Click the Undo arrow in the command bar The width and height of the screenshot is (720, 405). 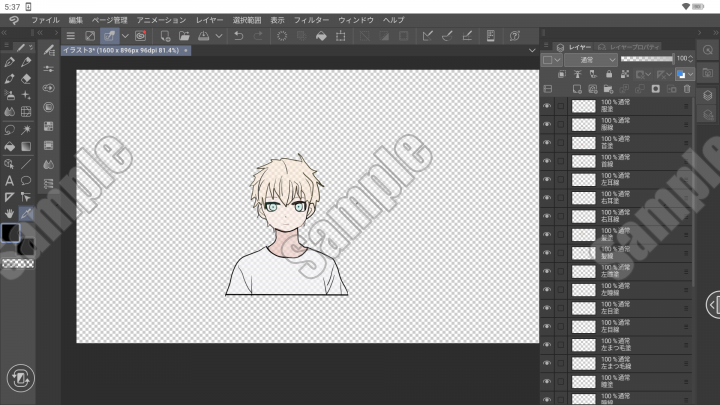coord(238,36)
